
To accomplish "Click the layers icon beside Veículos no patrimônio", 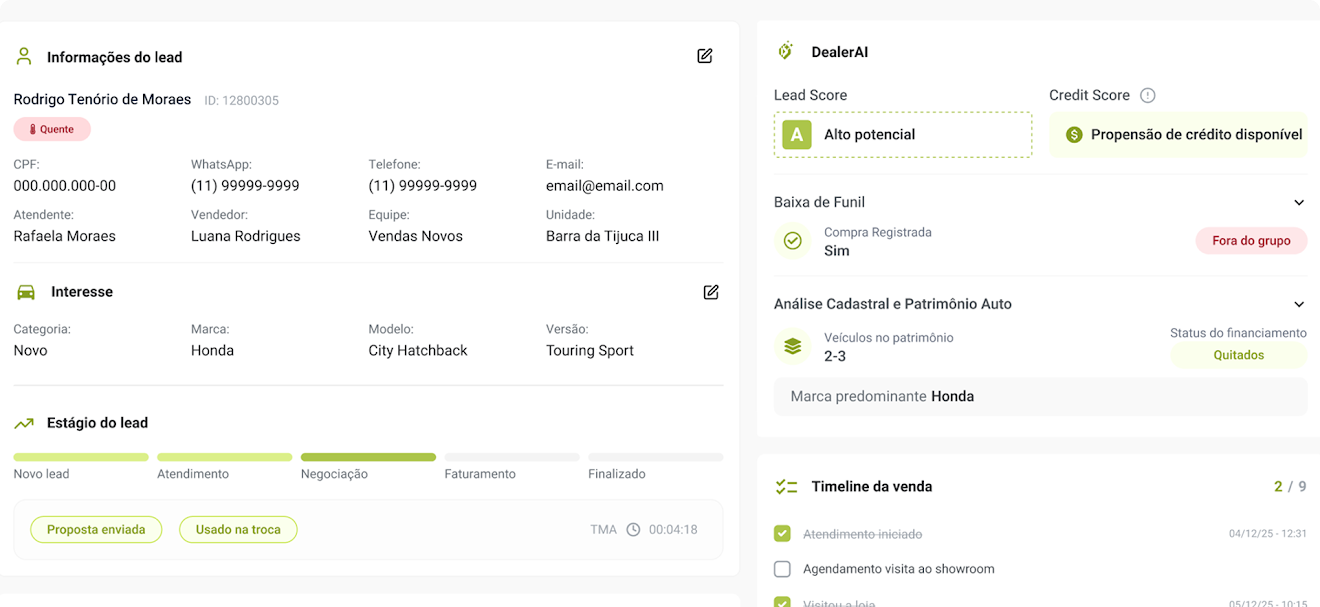I will pyautogui.click(x=793, y=346).
